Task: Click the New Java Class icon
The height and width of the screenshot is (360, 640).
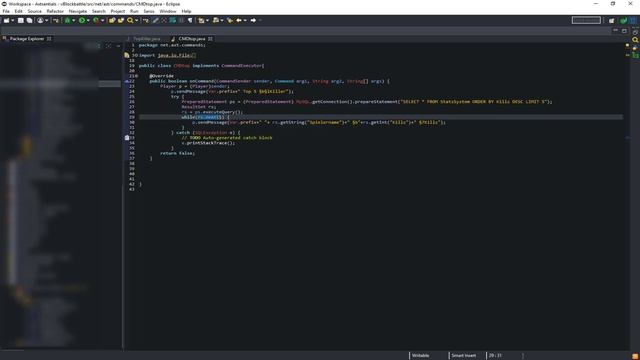Action: (x=121, y=20)
